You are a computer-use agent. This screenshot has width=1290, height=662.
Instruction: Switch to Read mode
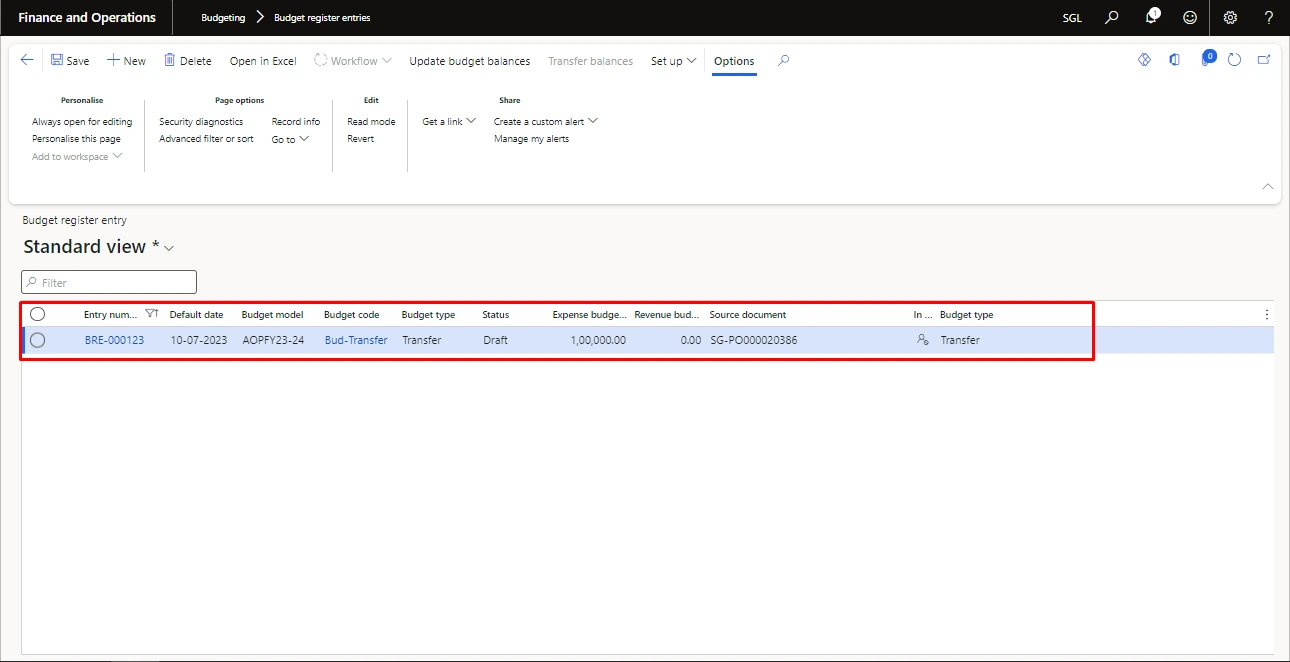coord(371,122)
